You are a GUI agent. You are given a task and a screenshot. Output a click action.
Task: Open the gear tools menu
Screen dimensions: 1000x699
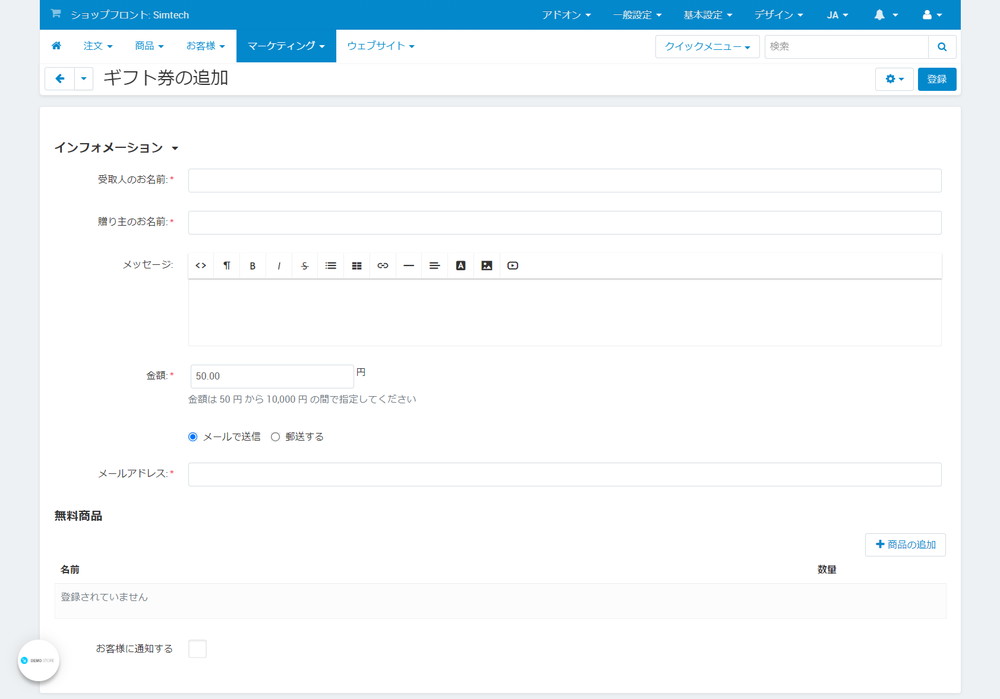[x=894, y=79]
